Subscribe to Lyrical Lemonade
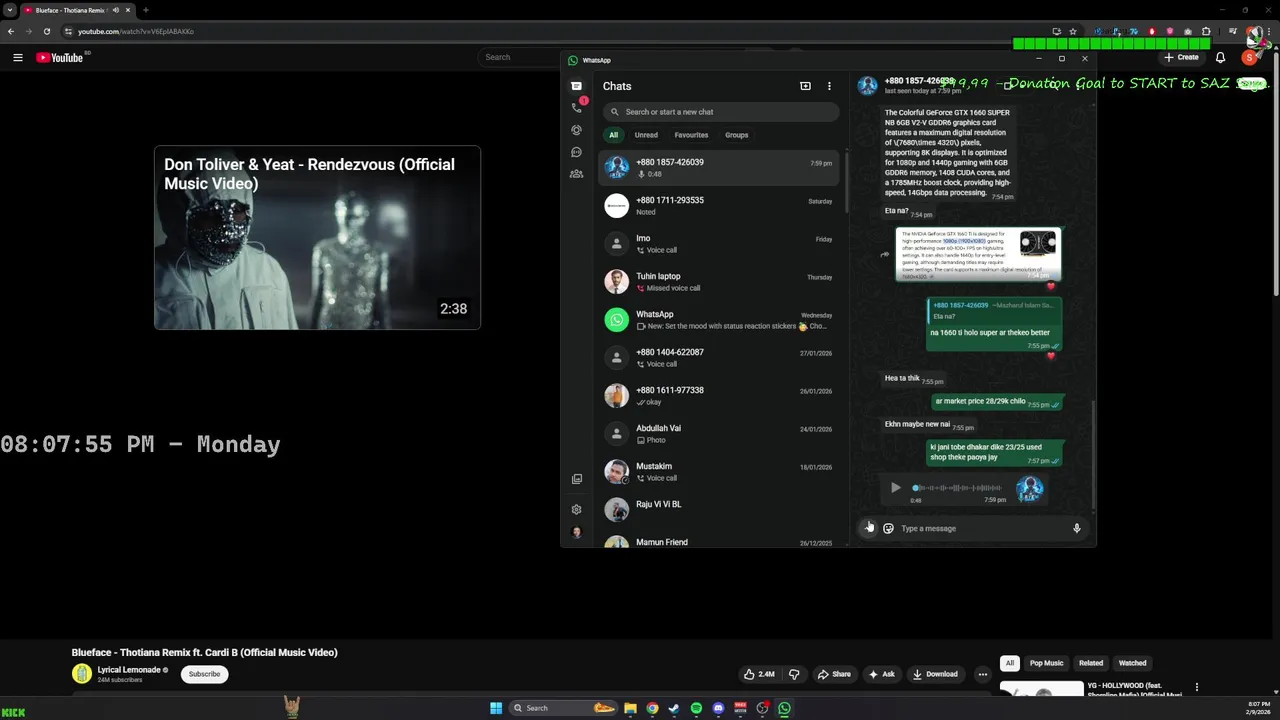Viewport: 1280px width, 720px height. (x=204, y=674)
